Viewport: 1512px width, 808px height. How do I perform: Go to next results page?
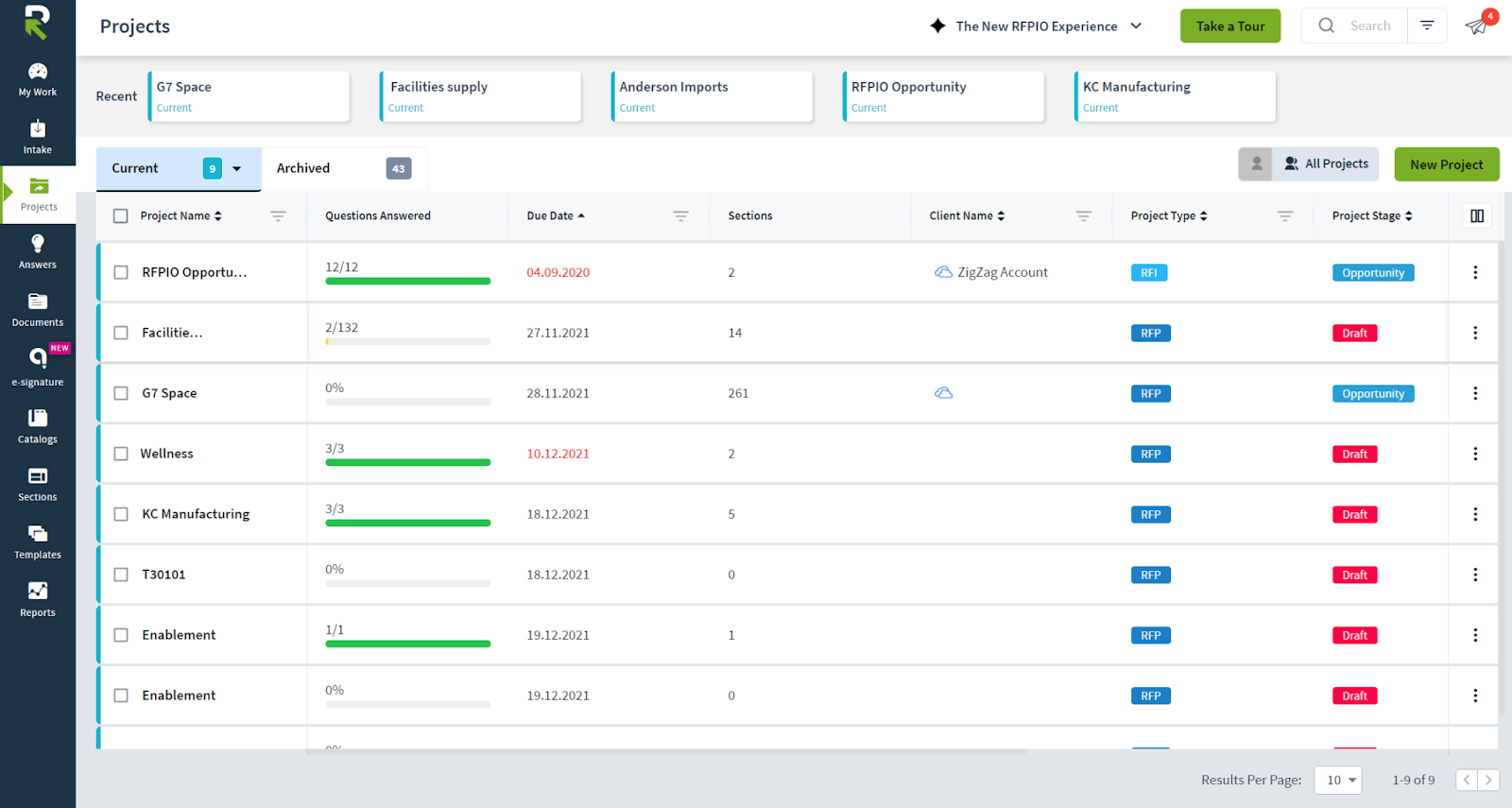1488,780
